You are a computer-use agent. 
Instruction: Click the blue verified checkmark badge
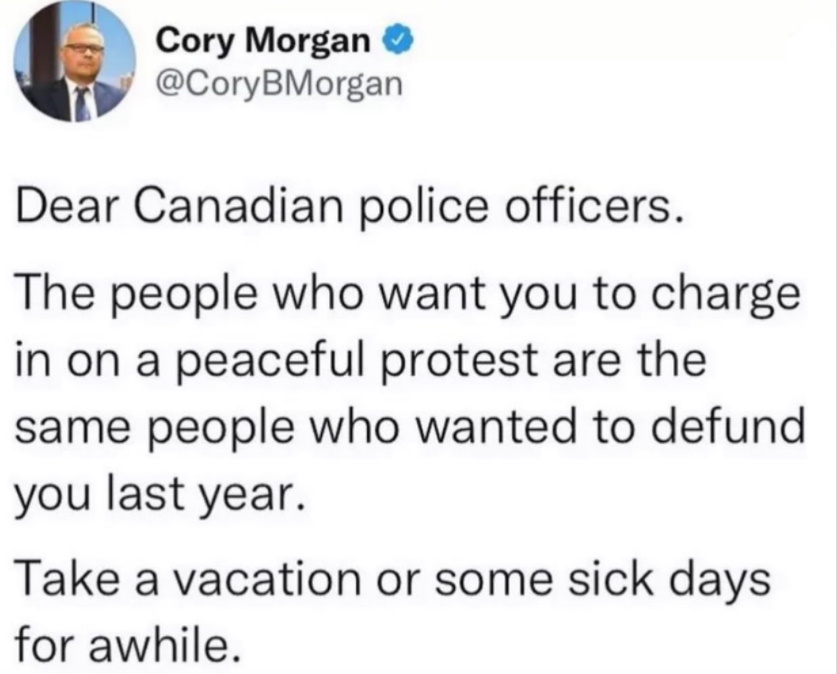(397, 41)
